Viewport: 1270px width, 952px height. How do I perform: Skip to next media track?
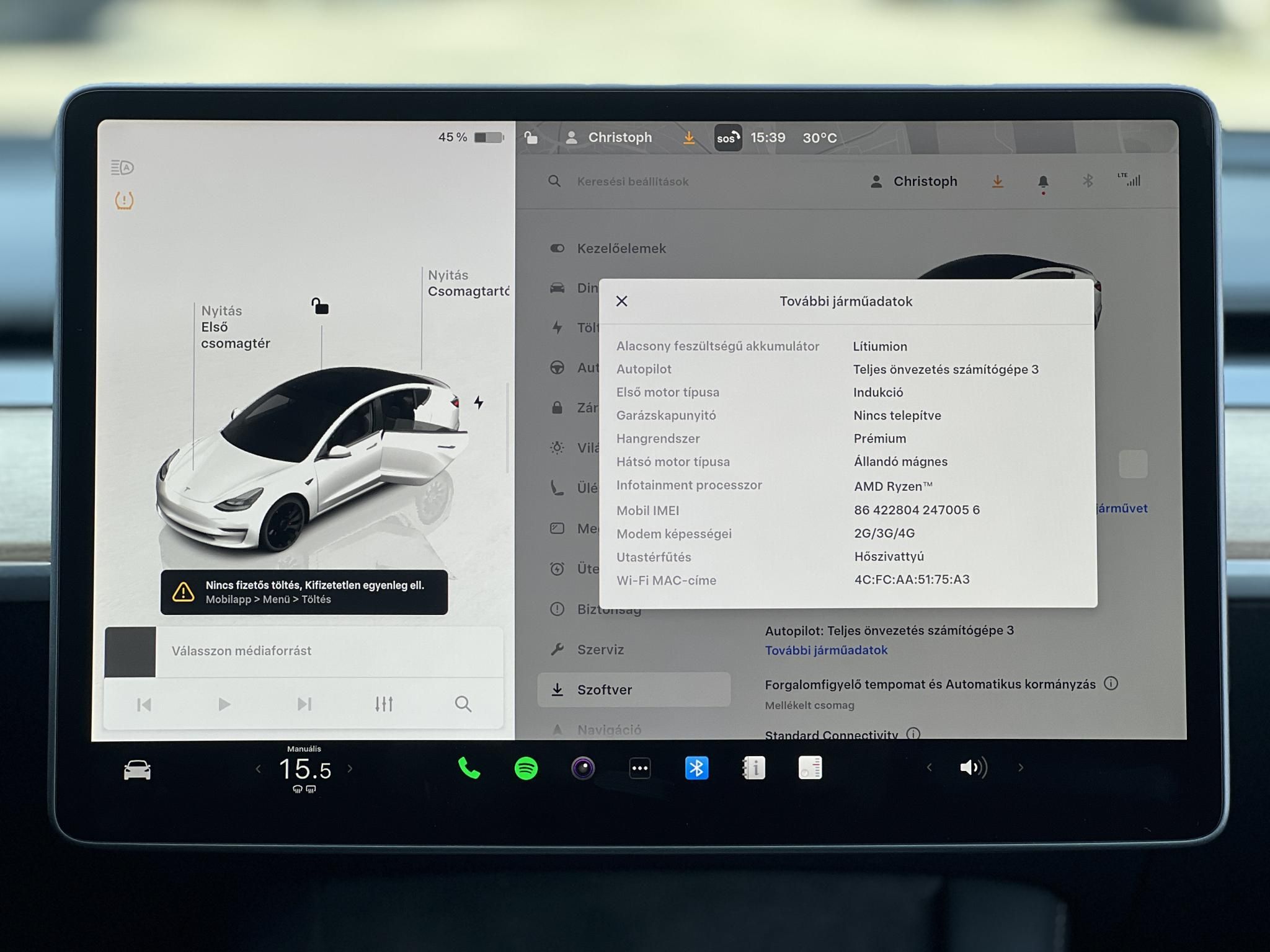(x=304, y=704)
